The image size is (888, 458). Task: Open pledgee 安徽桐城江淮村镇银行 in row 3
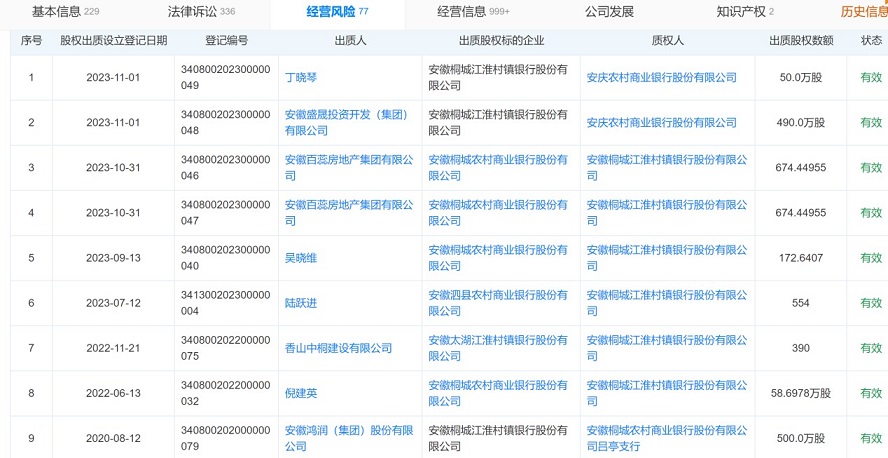667,168
